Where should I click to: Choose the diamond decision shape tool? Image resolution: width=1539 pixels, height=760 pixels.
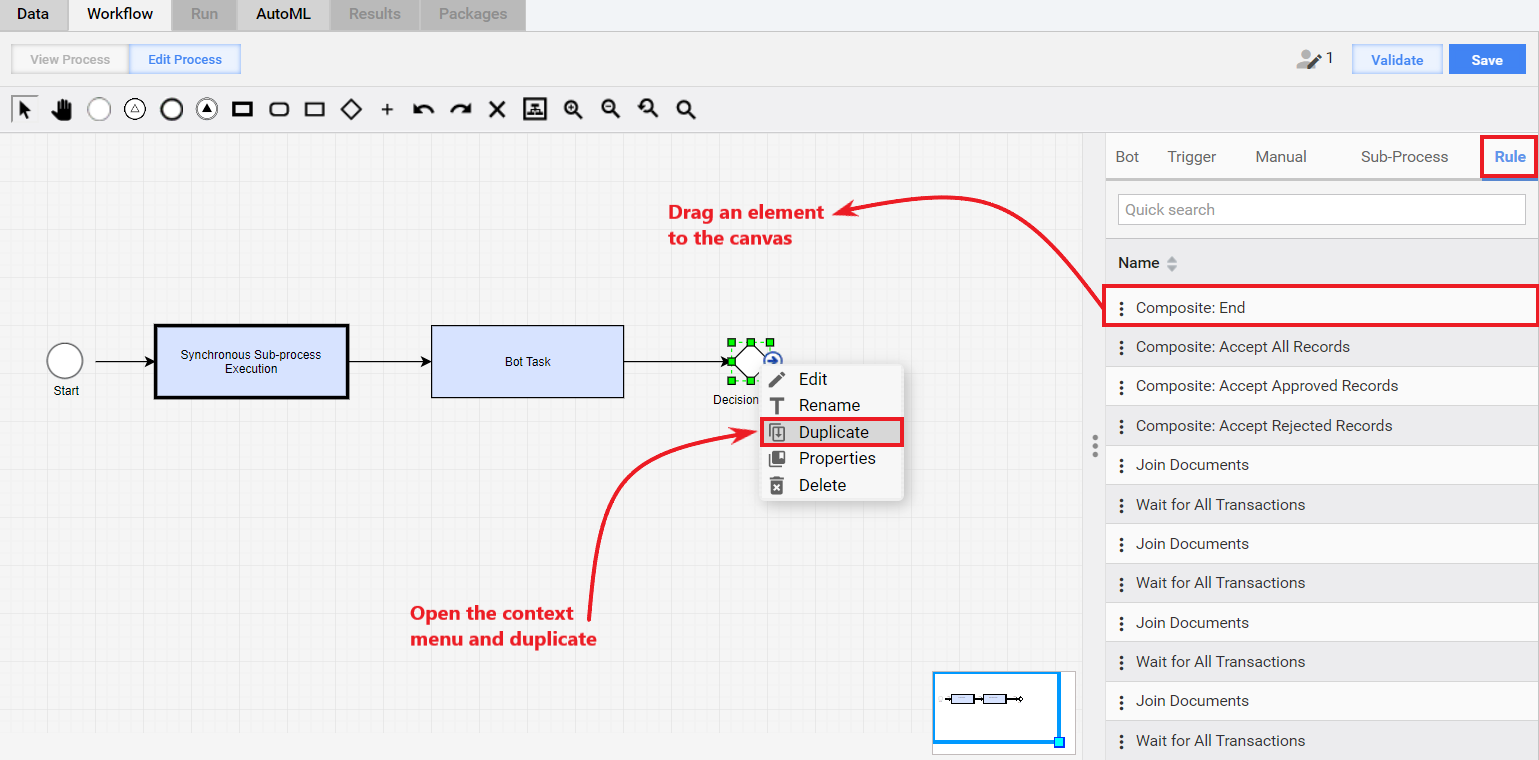click(351, 109)
